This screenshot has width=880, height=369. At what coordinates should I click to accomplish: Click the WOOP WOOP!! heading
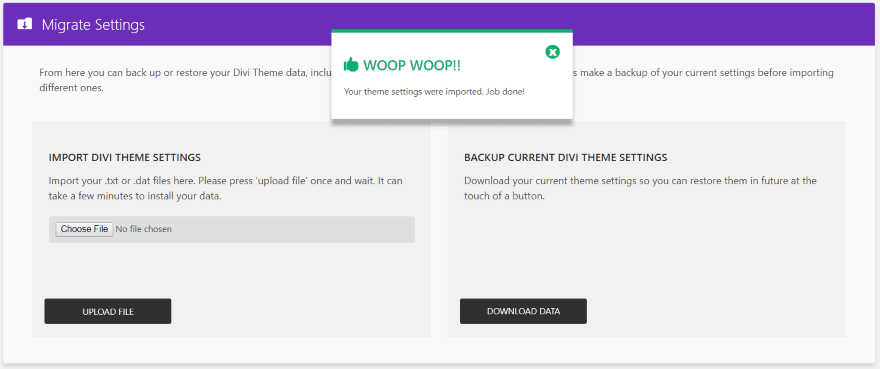412,65
